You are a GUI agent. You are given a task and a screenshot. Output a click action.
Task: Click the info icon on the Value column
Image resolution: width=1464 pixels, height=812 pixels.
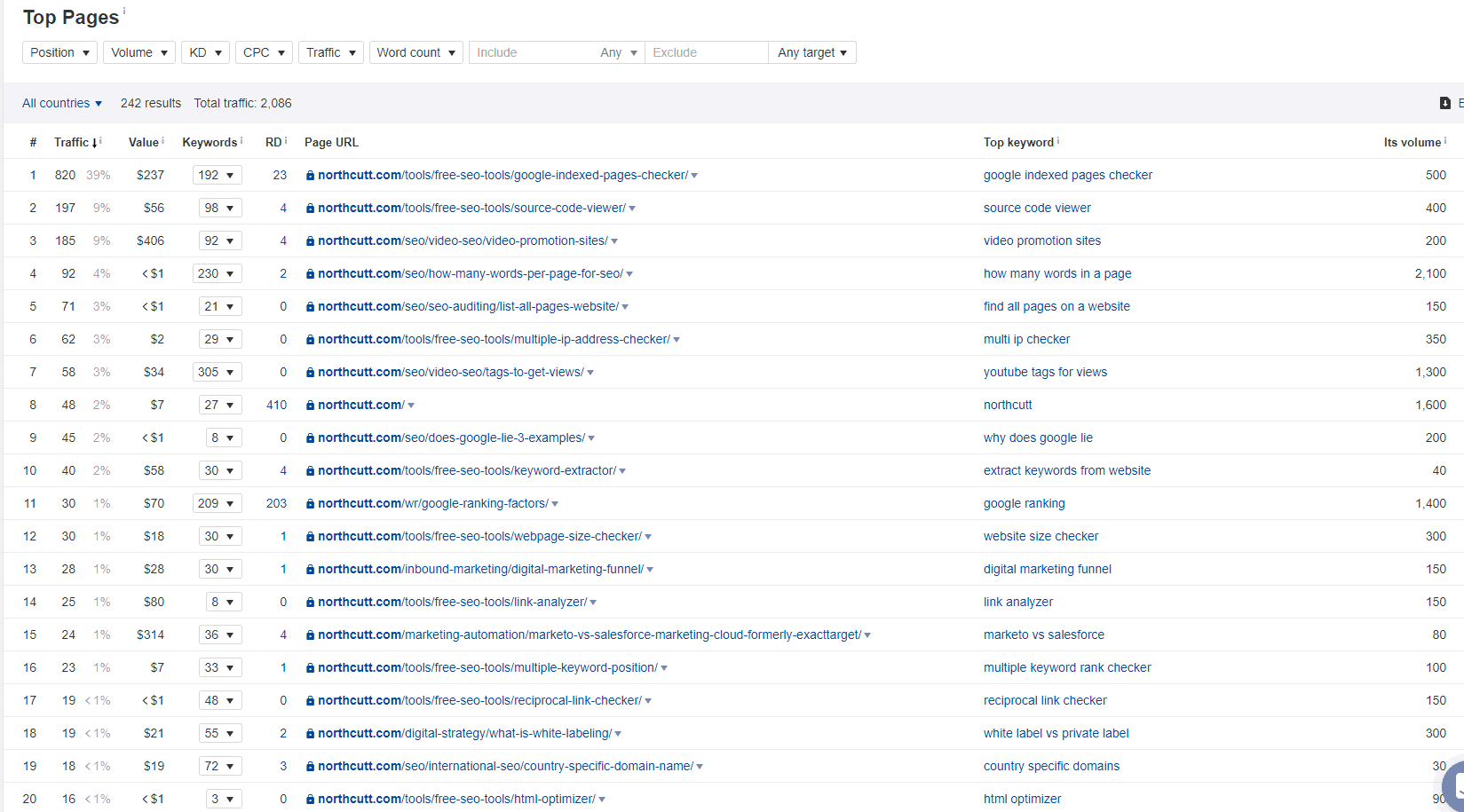[164, 139]
